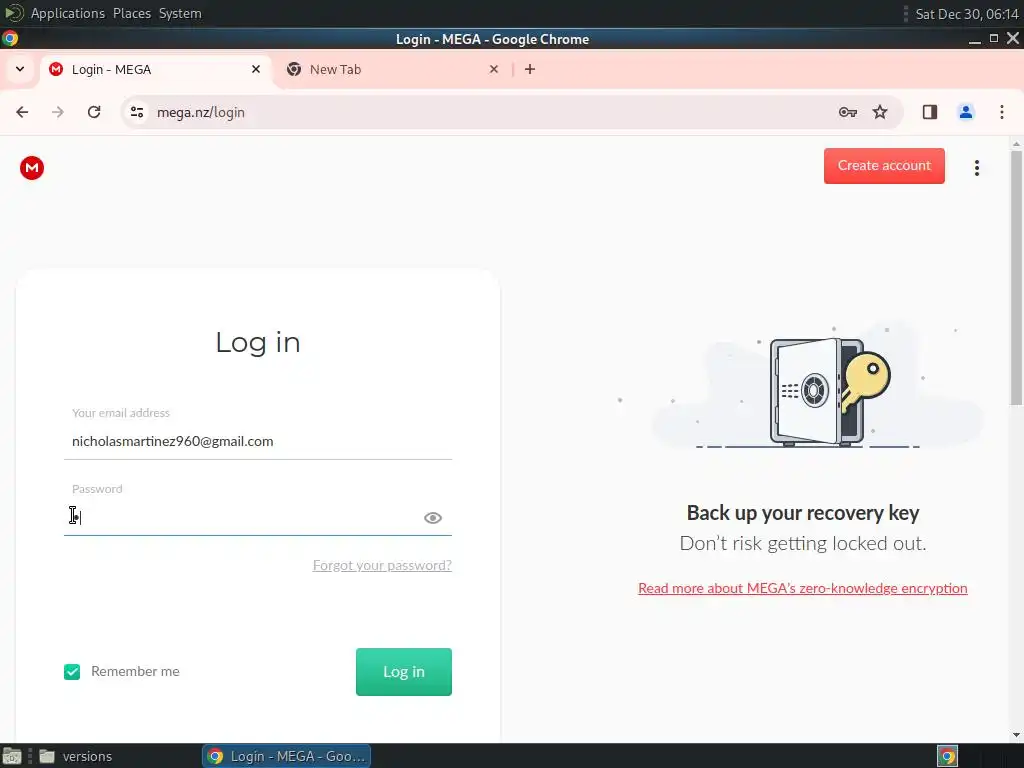Click the page vertical scrollbar
Viewport: 1024px width, 768px height.
pos(1016,278)
